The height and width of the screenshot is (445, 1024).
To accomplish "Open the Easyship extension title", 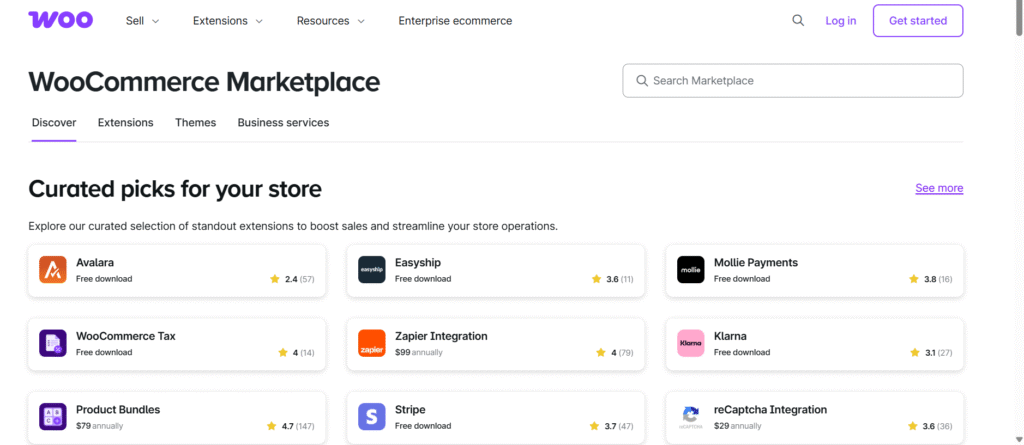I will 418,263.
